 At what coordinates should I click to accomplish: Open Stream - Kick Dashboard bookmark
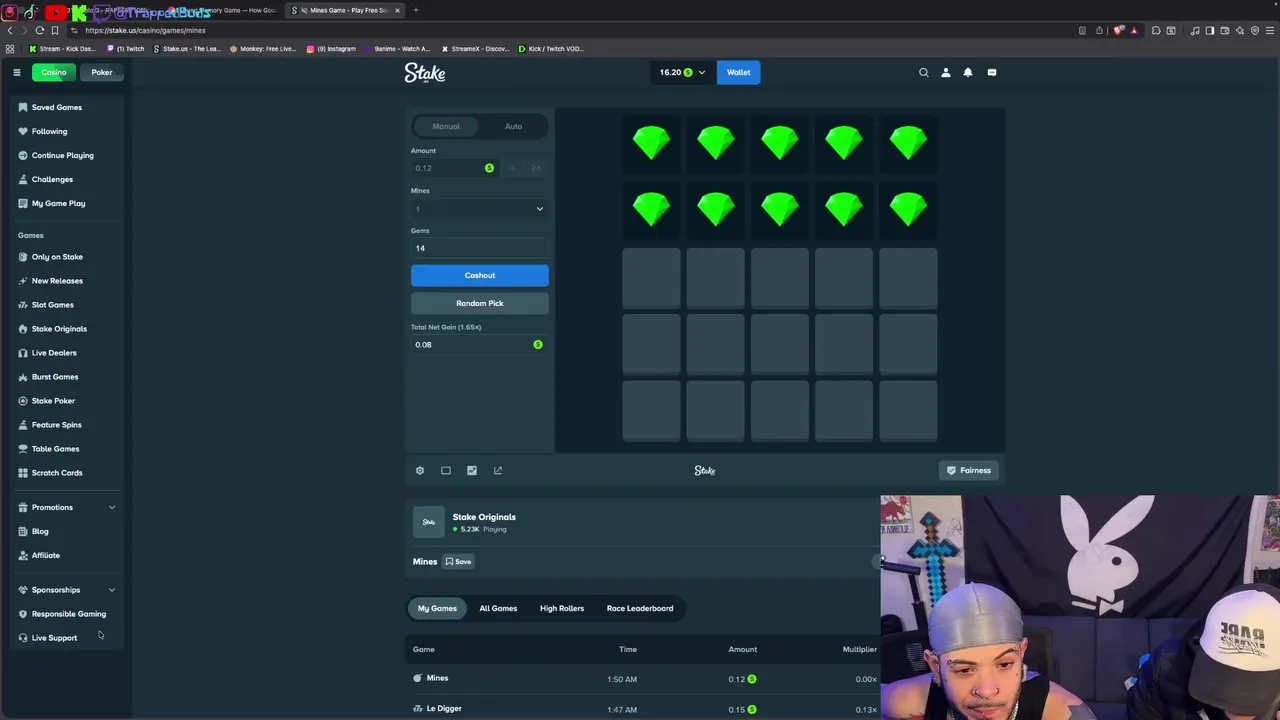click(62, 48)
